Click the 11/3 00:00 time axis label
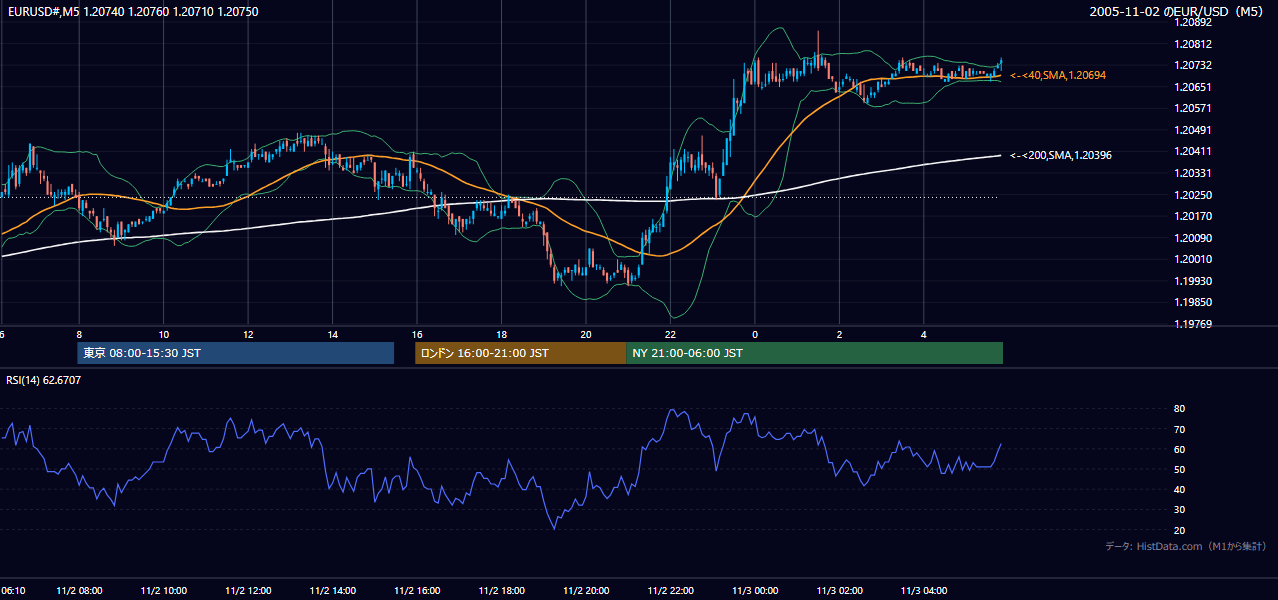This screenshot has width=1278, height=600. [754, 591]
